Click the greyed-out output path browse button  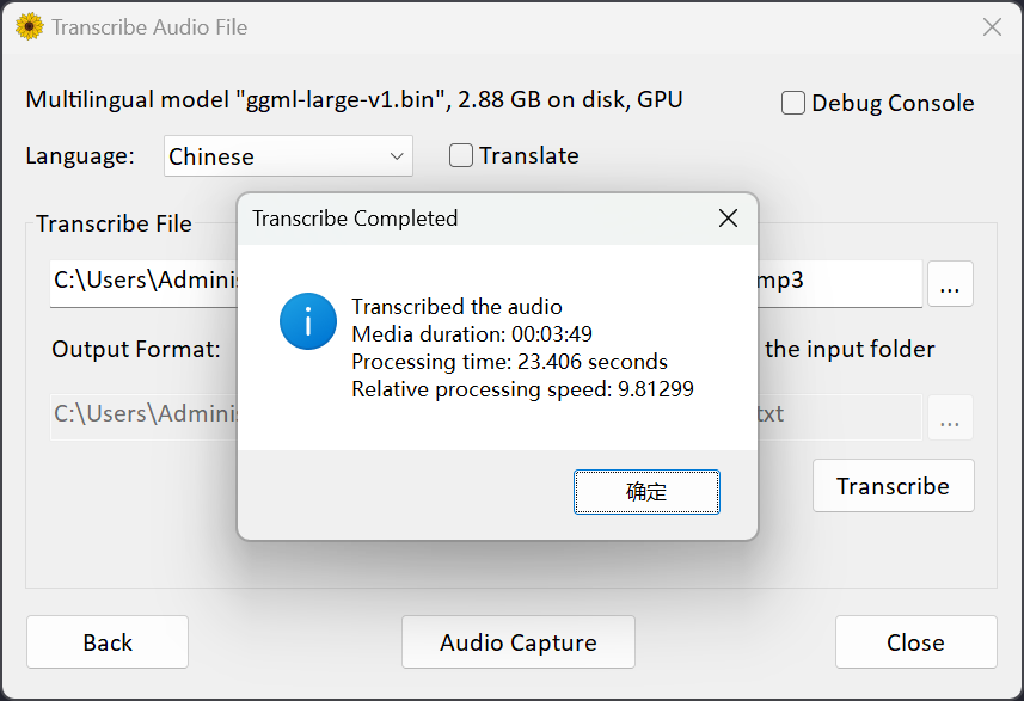pyautogui.click(x=950, y=417)
